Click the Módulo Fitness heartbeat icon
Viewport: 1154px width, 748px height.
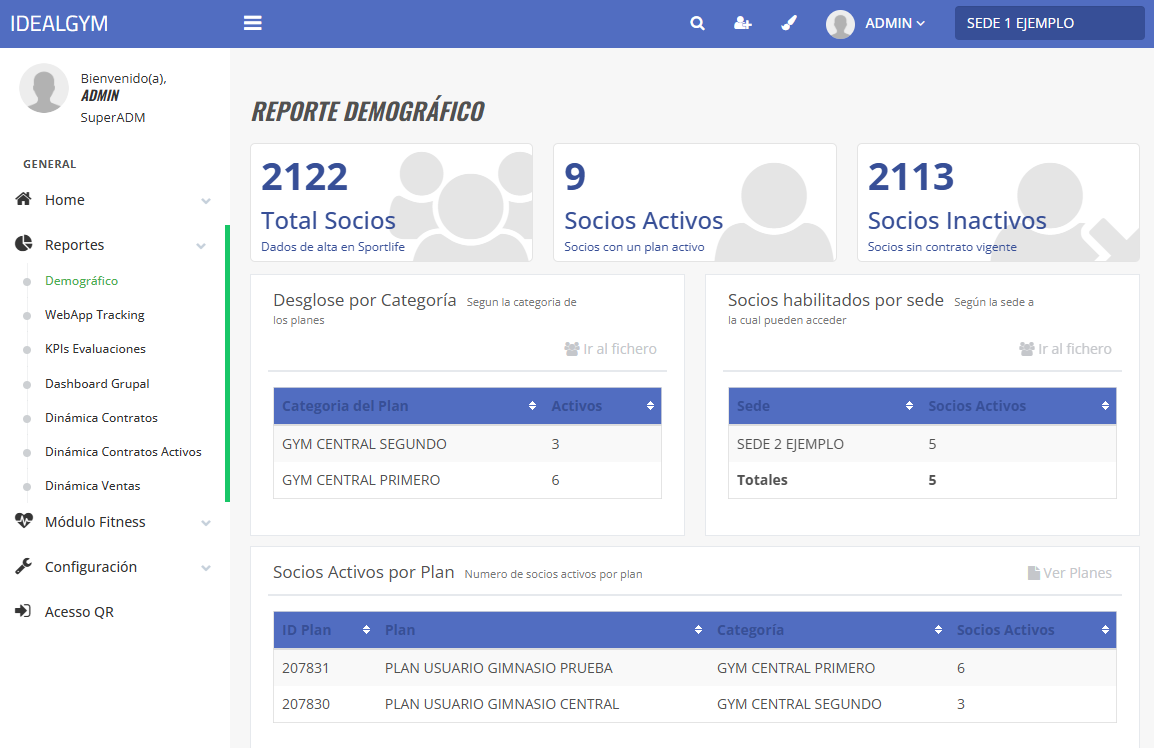[24, 521]
